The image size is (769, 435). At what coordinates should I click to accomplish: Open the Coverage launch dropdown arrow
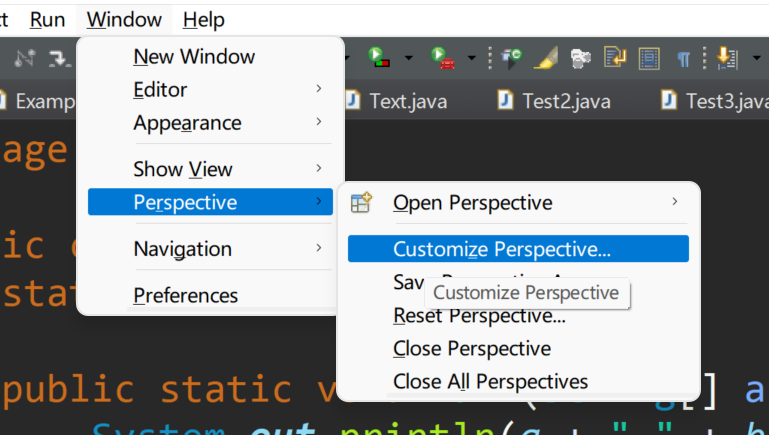point(407,58)
